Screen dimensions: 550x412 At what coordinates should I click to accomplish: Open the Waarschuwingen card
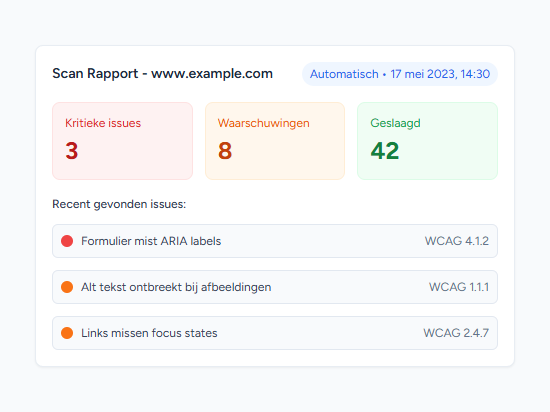tap(275, 141)
